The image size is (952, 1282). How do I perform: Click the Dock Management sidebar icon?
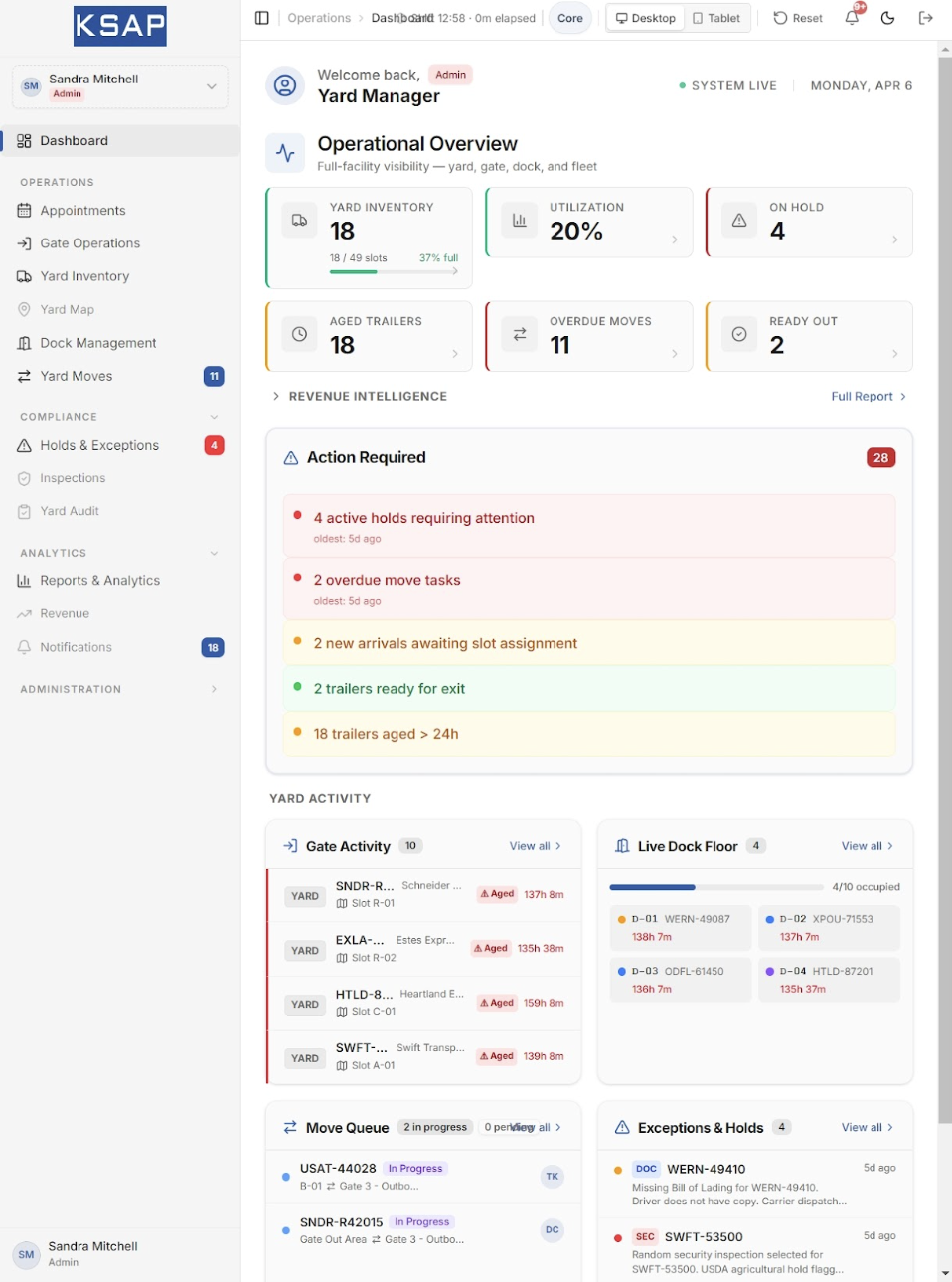24,343
